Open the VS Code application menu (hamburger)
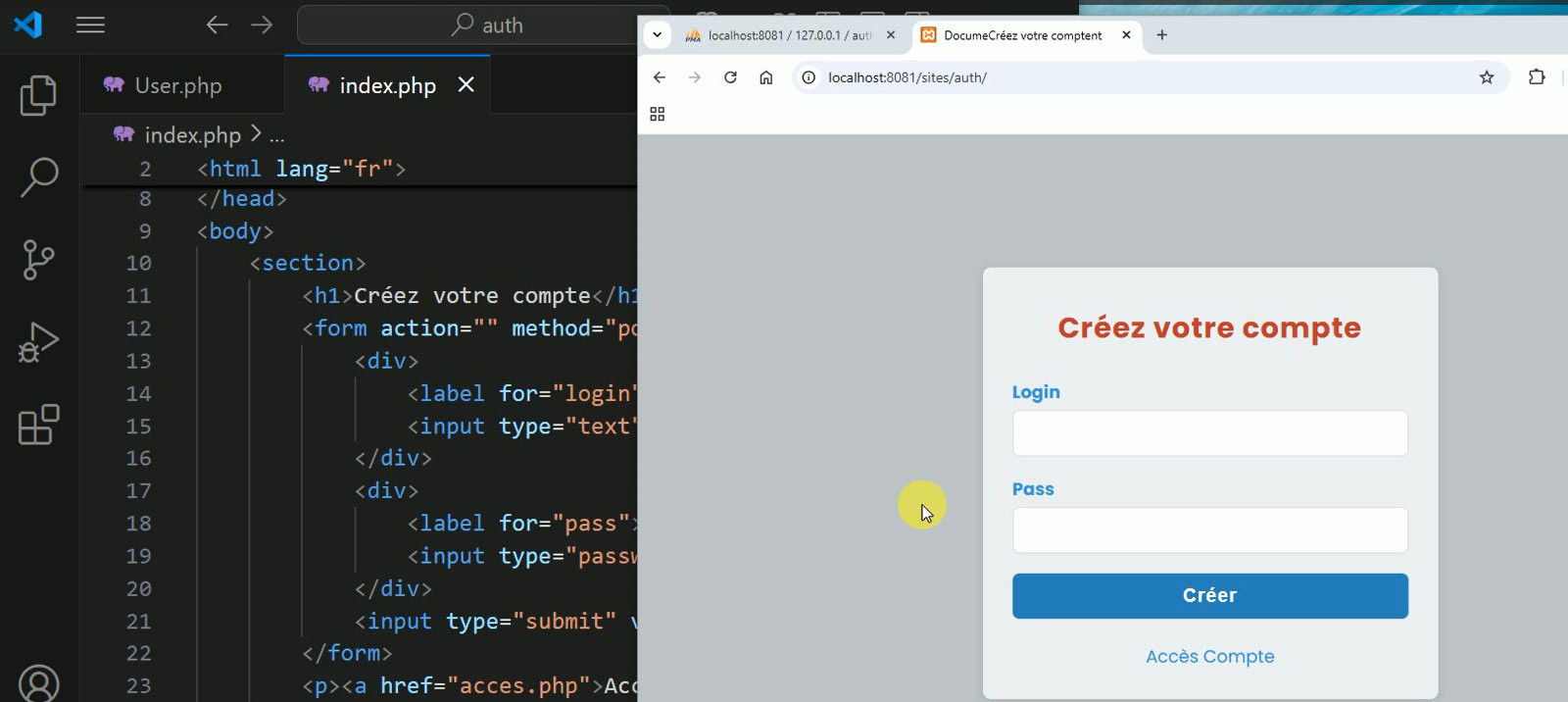The height and width of the screenshot is (702, 1568). tap(90, 25)
